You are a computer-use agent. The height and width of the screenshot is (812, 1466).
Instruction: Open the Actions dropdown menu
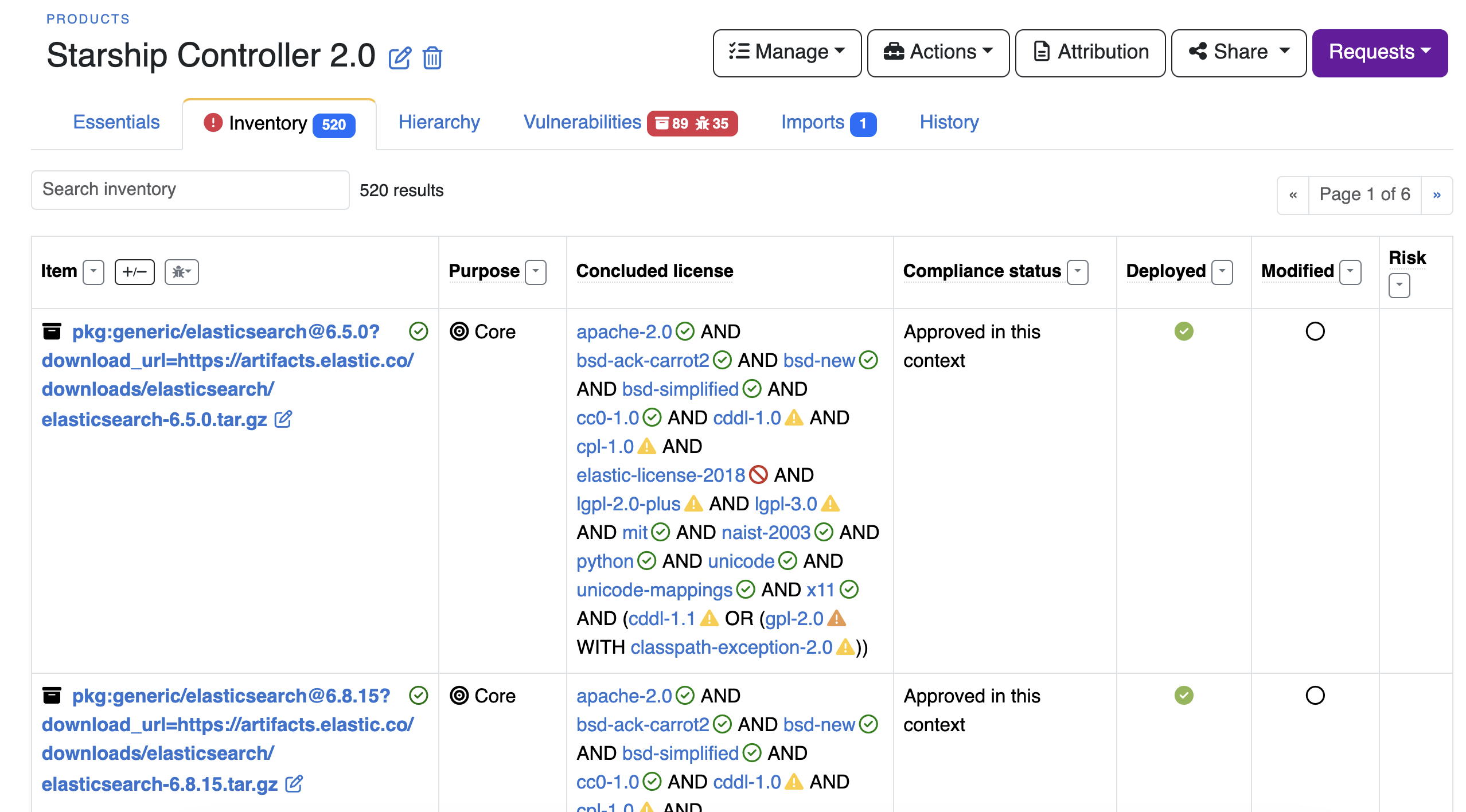(938, 53)
